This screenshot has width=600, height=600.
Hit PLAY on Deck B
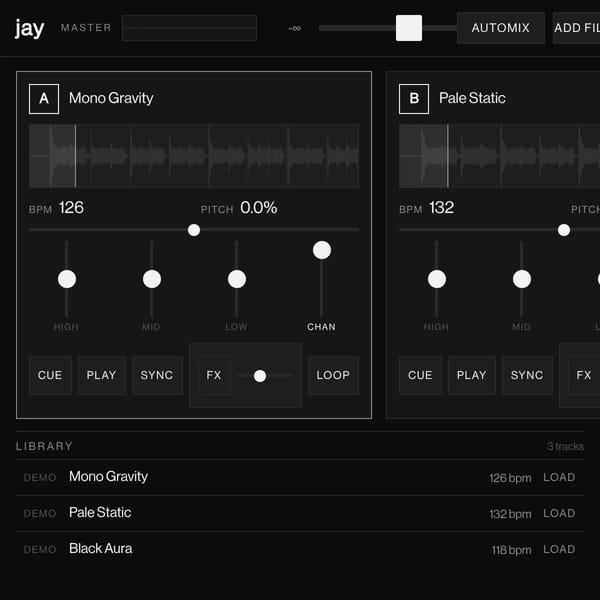coord(472,375)
